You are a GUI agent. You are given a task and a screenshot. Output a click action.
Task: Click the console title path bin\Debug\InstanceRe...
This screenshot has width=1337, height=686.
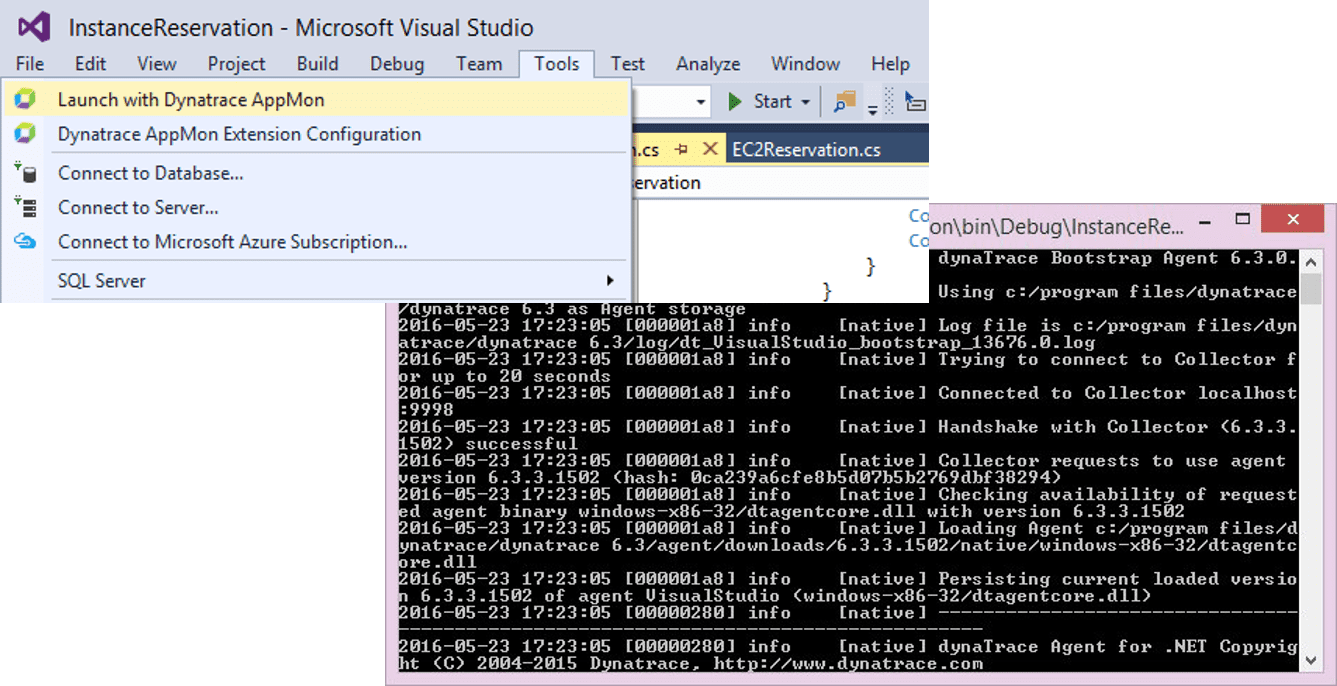1057,227
